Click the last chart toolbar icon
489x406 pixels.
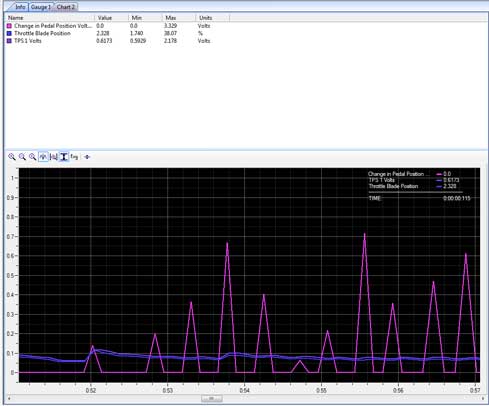[x=87, y=157]
